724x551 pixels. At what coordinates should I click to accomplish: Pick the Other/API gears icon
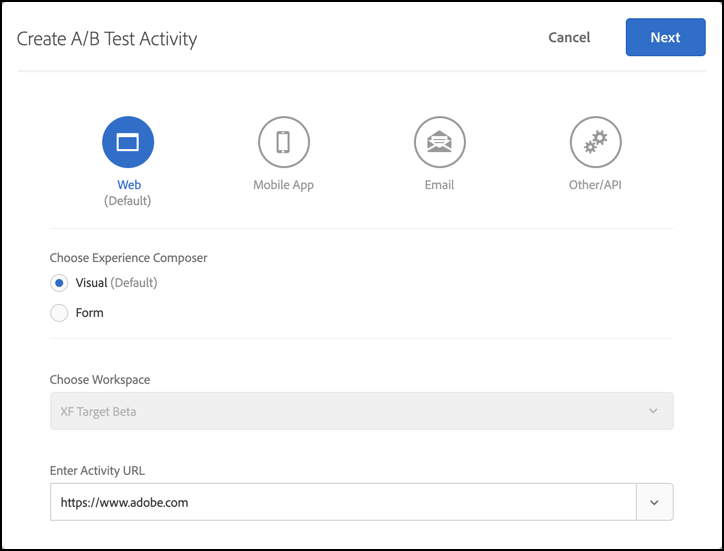coord(596,142)
